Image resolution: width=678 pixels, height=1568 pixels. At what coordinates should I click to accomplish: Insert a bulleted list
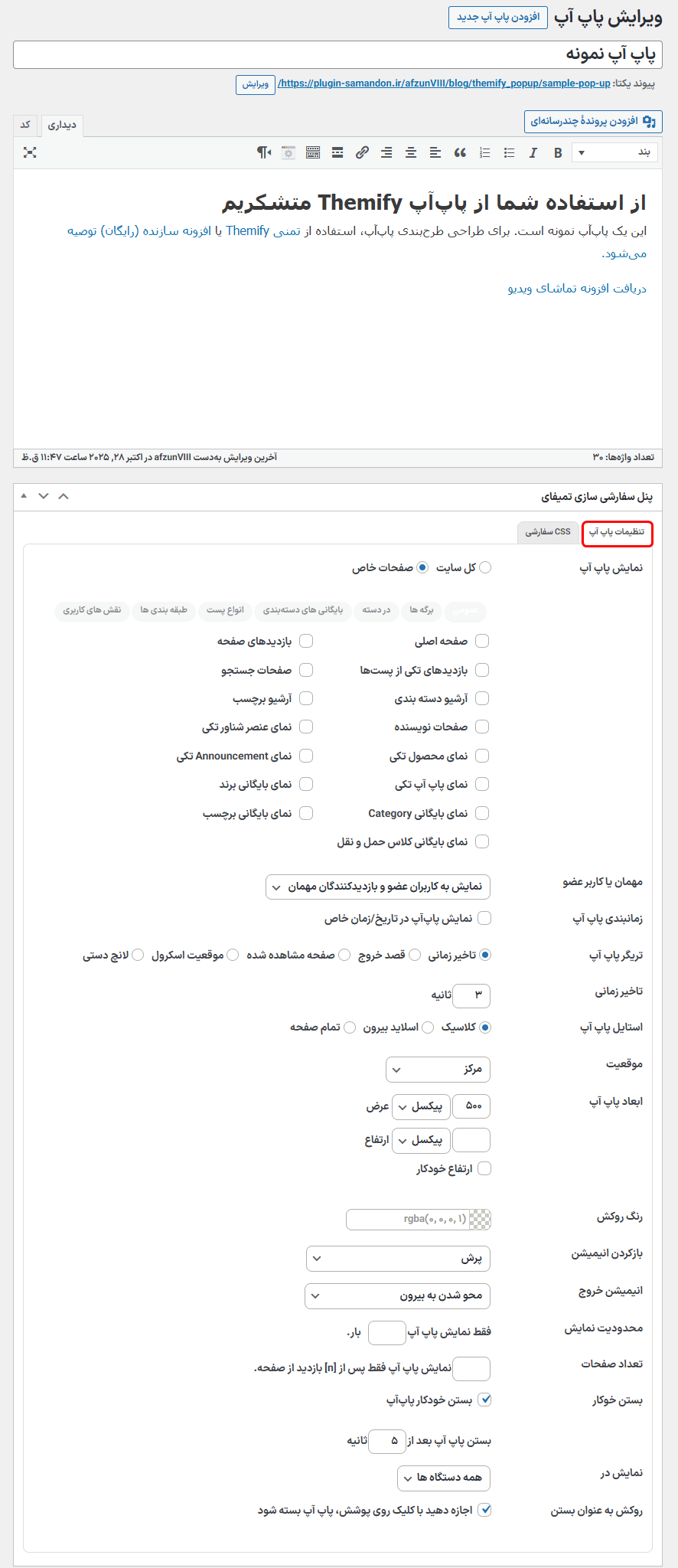(x=509, y=153)
